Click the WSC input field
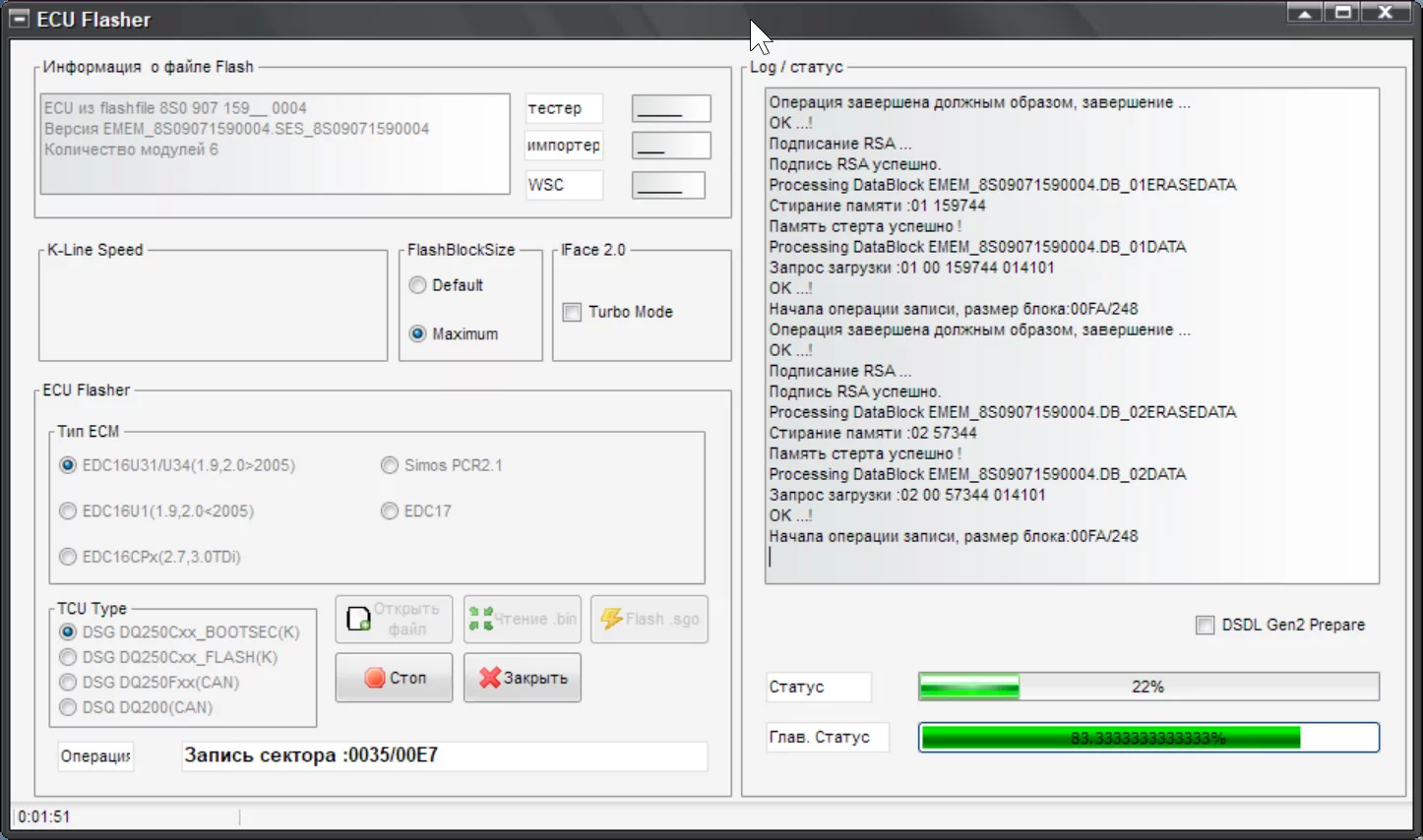Viewport: 1423px width, 840px height. 668,185
